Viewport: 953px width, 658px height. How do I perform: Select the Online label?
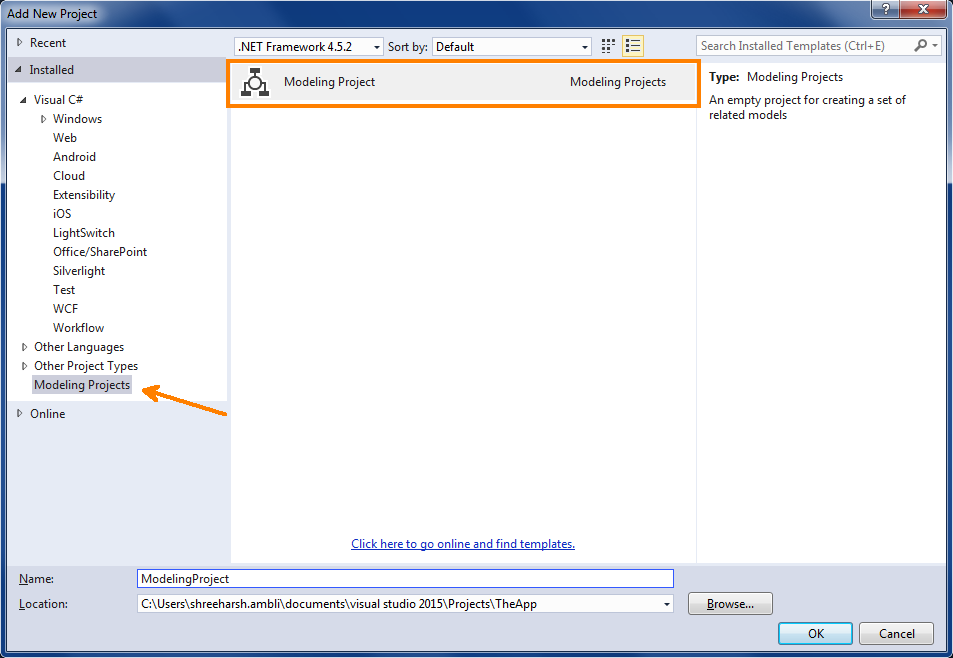coord(47,413)
